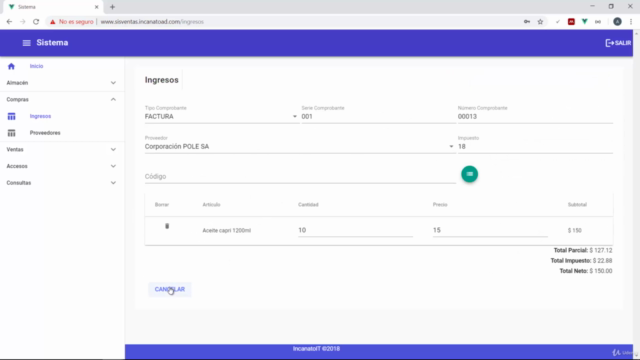Click the Total Impuesto $ 22.88 line
Viewport: 640px width, 360px height.
[581, 260]
